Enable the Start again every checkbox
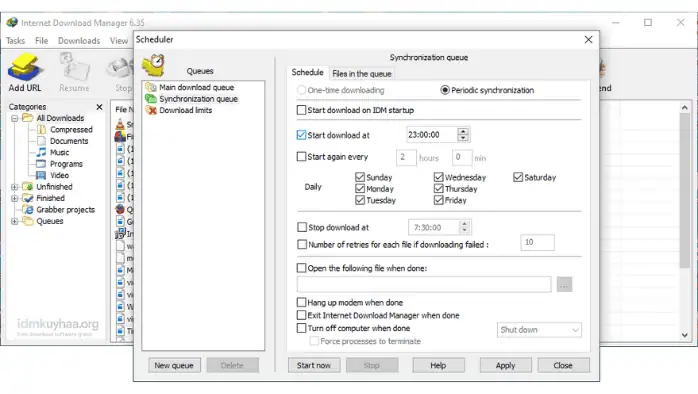698x394 pixels. click(301, 157)
